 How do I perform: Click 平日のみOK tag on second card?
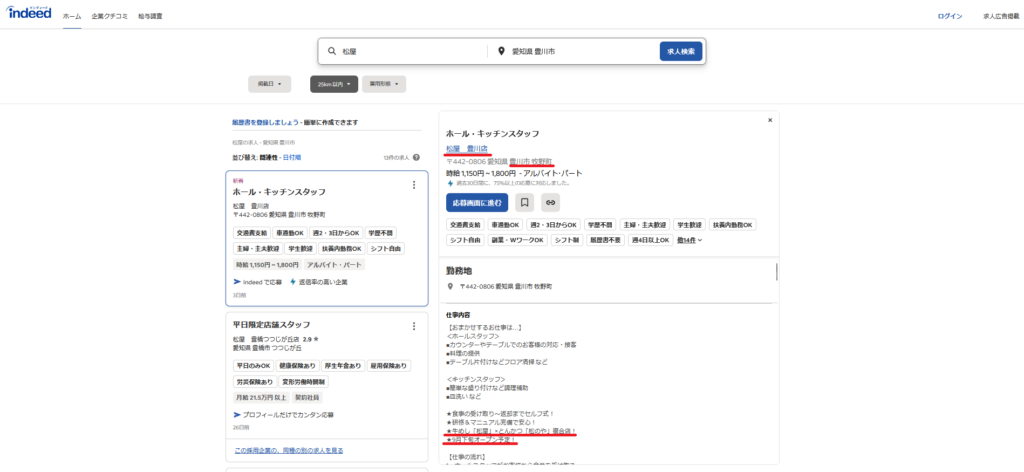(253, 366)
